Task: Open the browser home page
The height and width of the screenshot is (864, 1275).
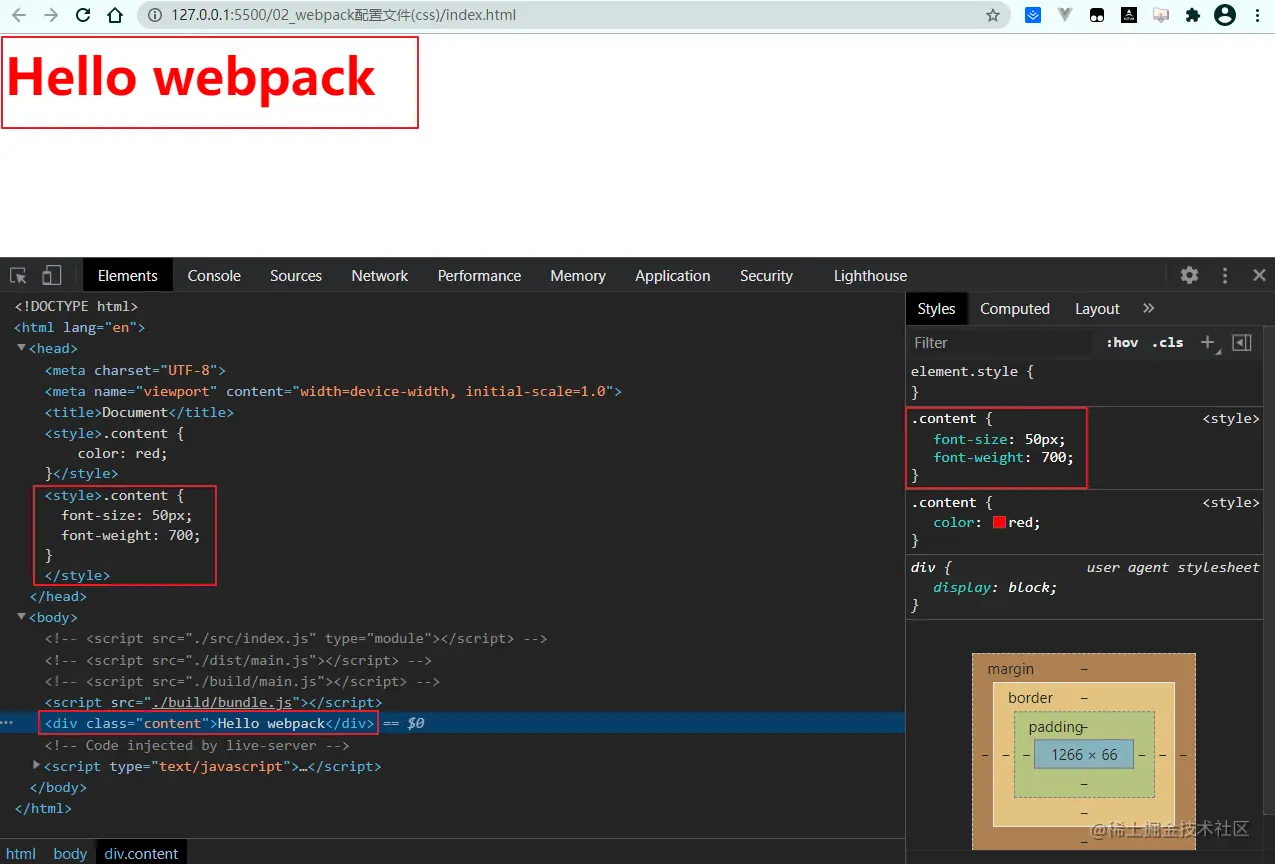Action: click(116, 15)
